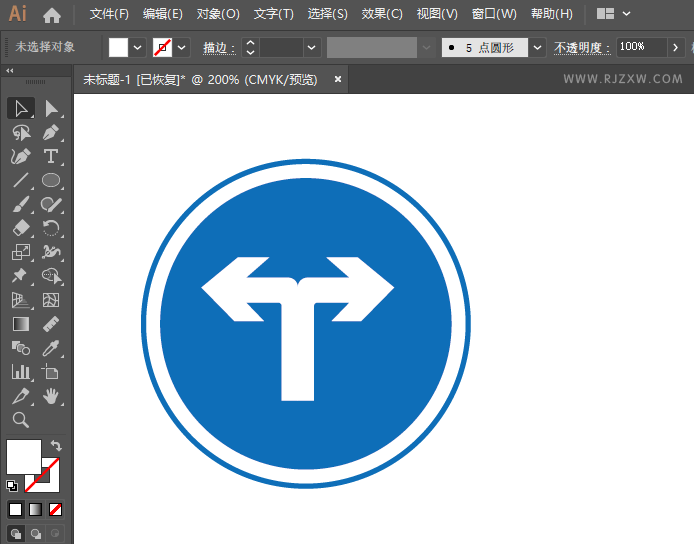Open the 5 点圆形 brush dropdown
Image resolution: width=694 pixels, height=544 pixels.
537,47
